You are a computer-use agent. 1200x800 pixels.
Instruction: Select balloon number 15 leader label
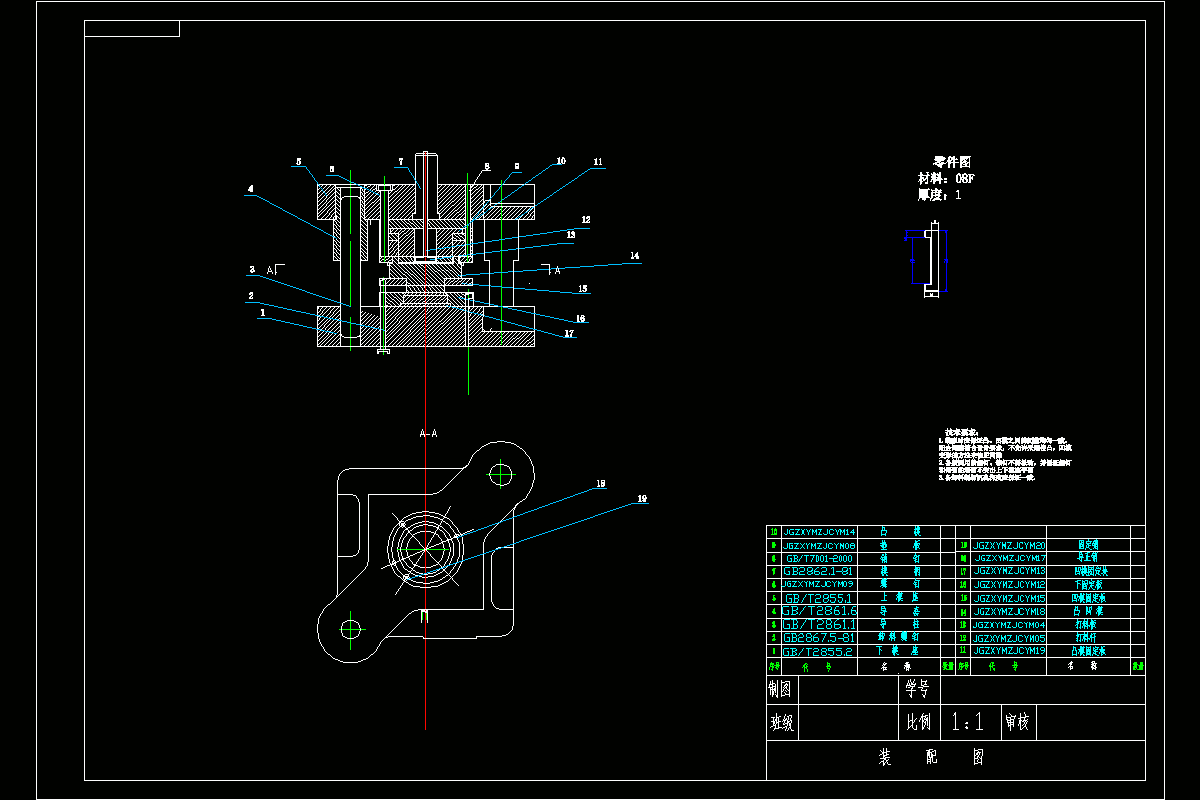pos(583,288)
